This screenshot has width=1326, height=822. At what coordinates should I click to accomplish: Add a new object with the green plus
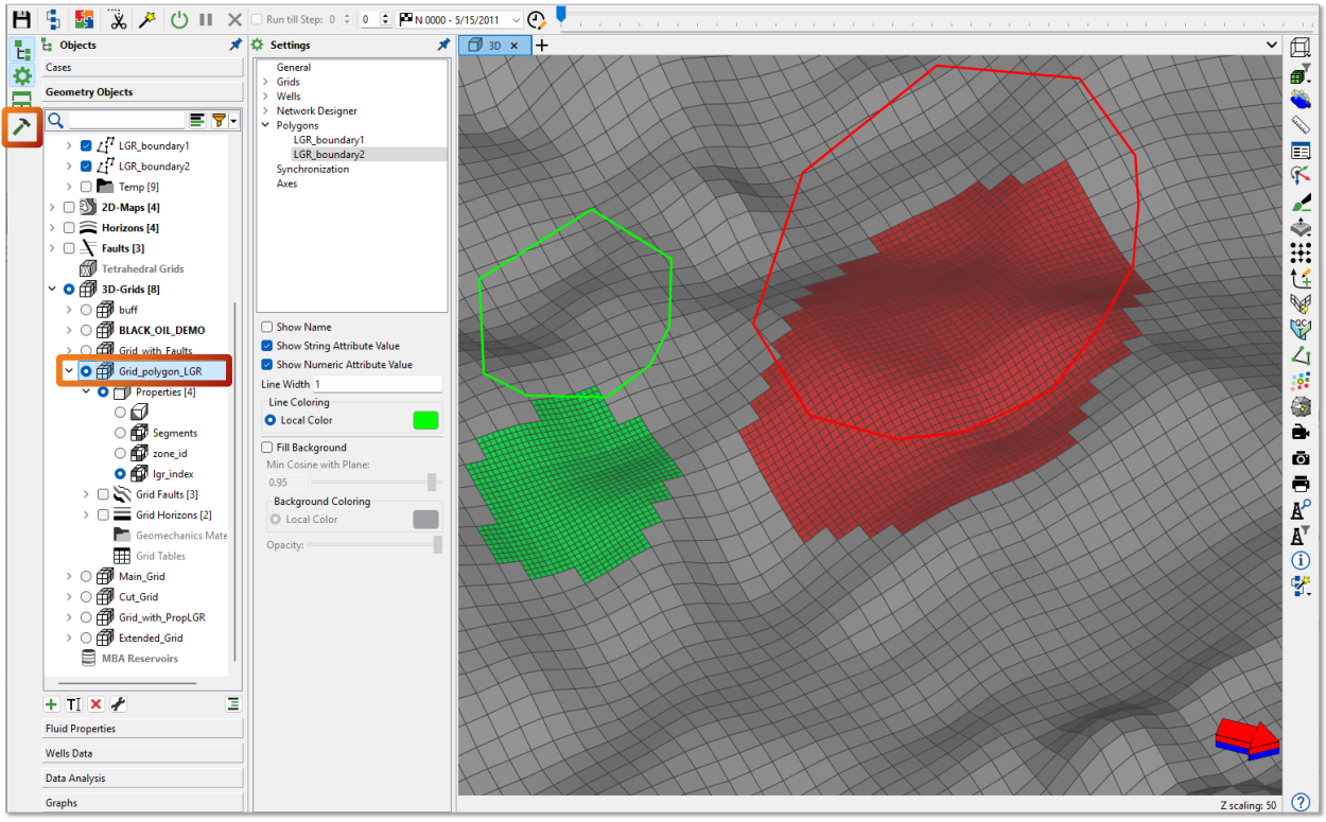tap(52, 705)
